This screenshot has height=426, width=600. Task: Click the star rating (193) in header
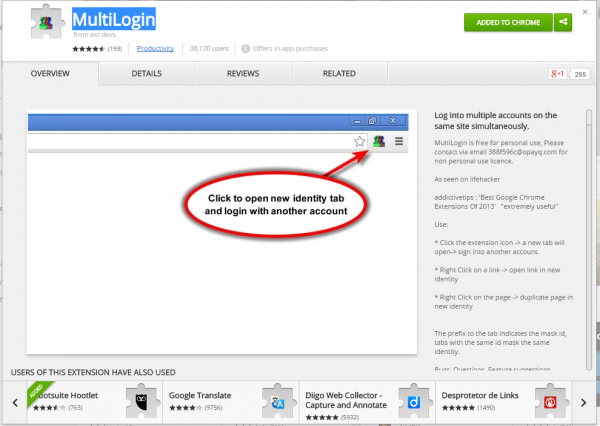[97, 49]
